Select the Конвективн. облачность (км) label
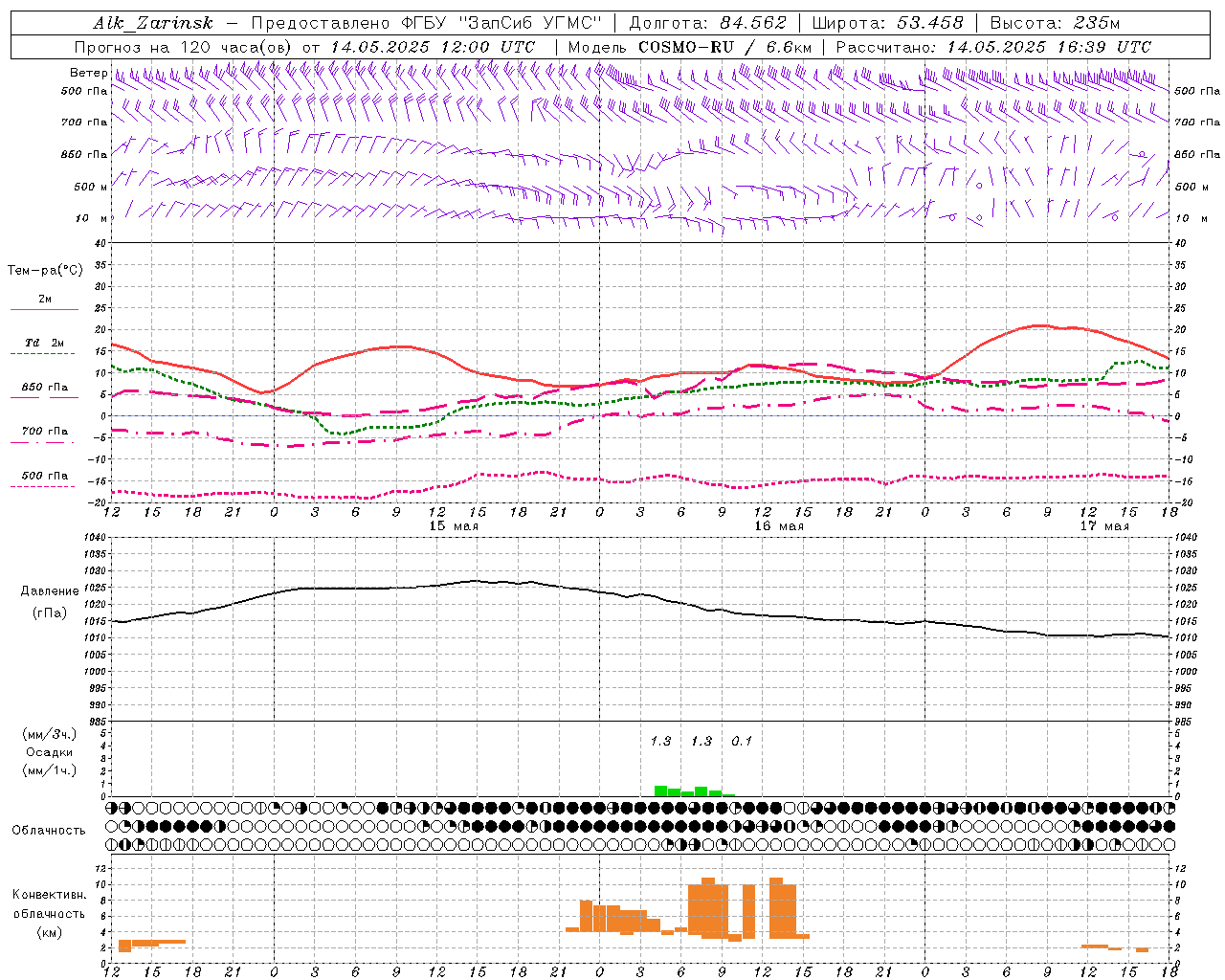 (x=50, y=913)
